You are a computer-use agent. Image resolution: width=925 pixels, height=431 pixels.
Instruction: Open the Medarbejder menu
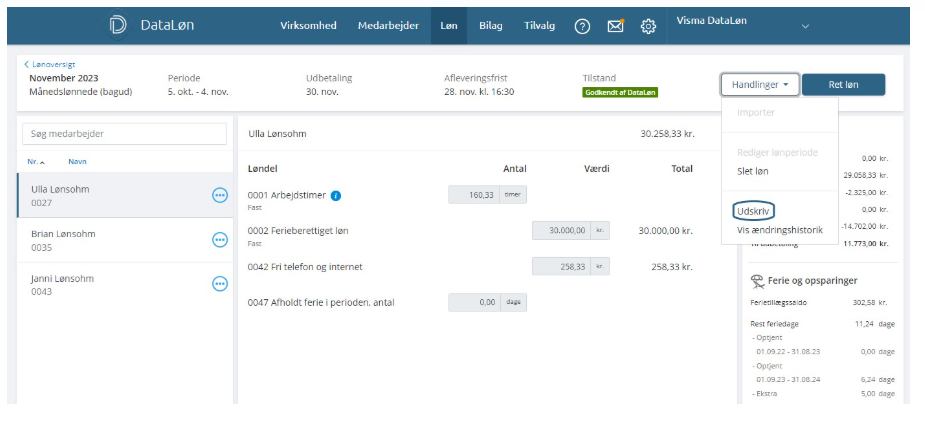(388, 26)
